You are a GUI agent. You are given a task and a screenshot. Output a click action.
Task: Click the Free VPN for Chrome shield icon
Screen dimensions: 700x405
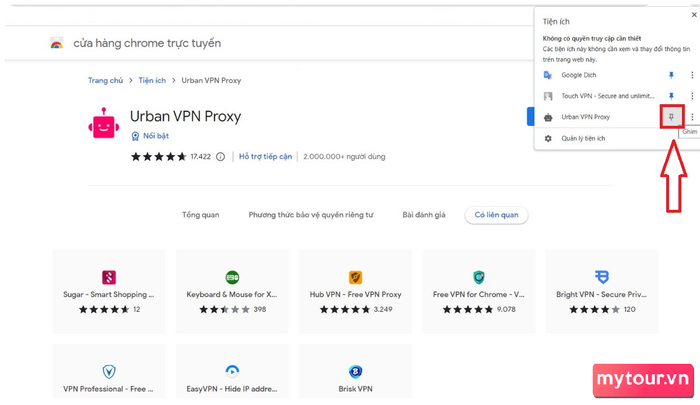coord(479,277)
